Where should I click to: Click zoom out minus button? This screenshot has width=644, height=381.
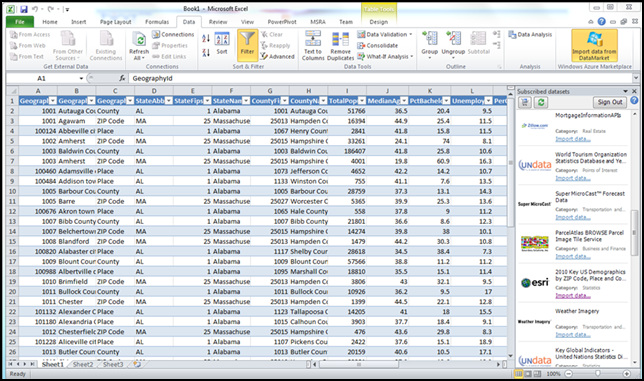[568, 374]
